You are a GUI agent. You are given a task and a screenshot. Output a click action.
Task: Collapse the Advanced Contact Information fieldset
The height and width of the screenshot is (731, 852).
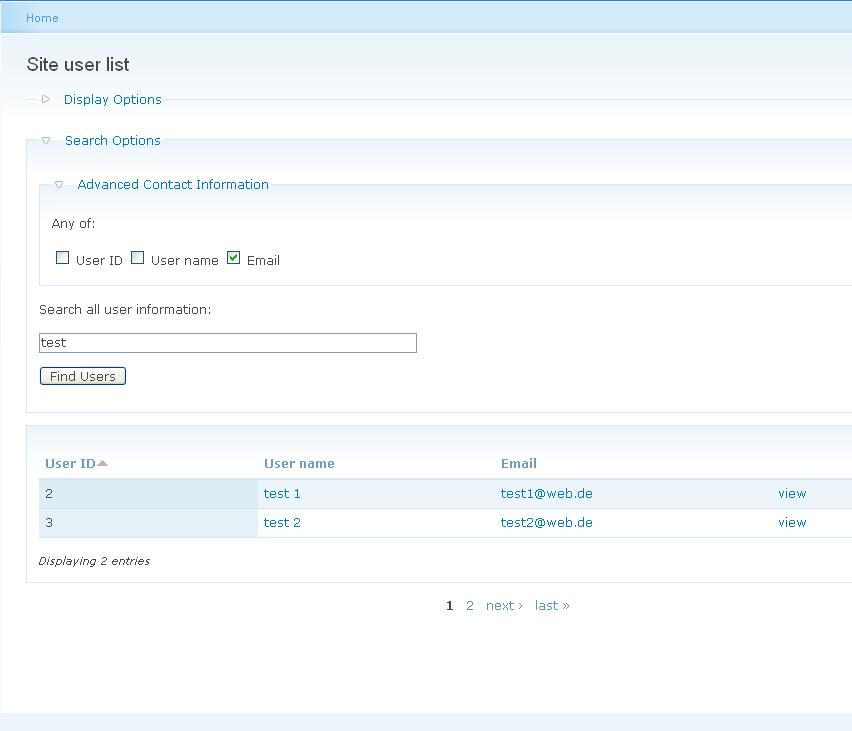(172, 184)
